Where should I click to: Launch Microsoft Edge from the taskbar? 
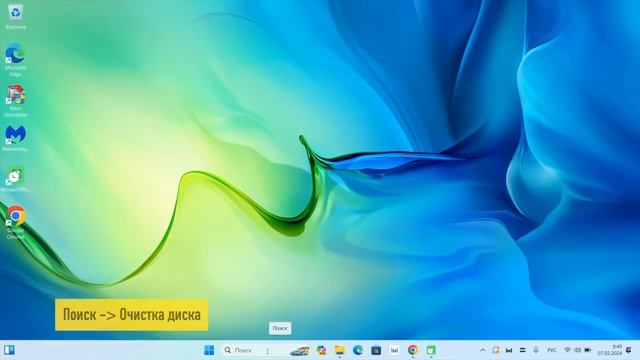[358, 350]
